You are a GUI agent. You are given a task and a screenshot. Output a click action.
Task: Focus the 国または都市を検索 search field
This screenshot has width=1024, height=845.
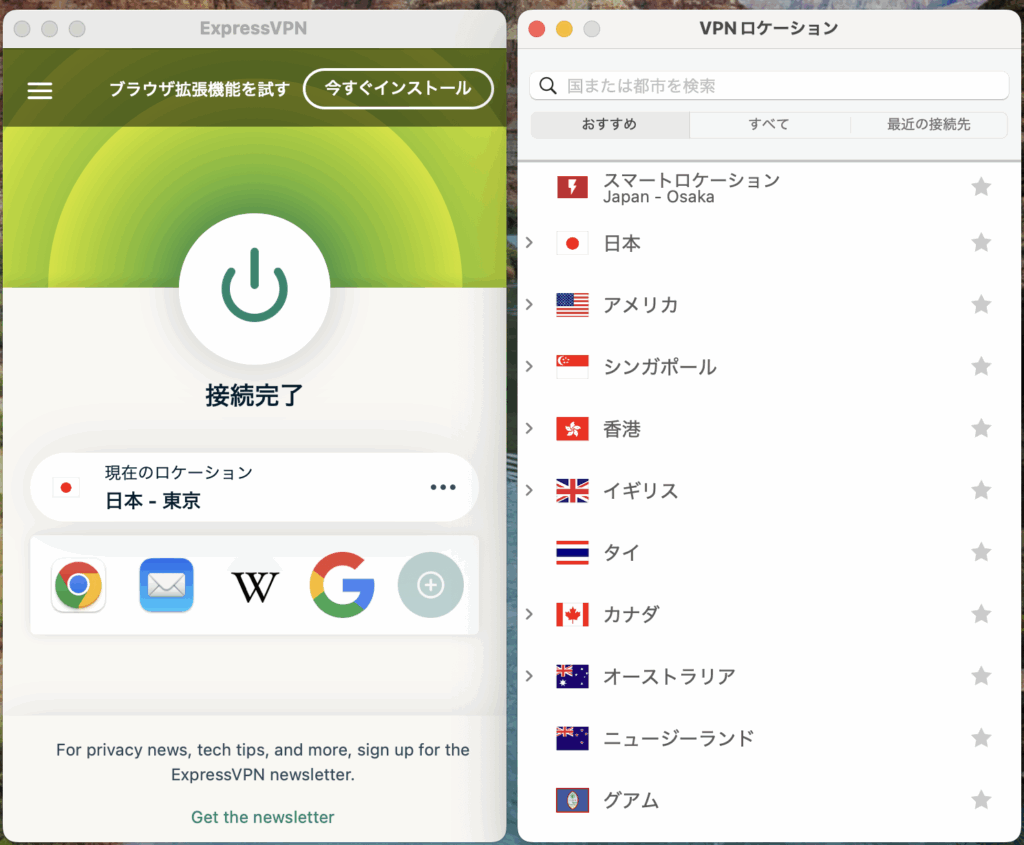pyautogui.click(x=769, y=86)
